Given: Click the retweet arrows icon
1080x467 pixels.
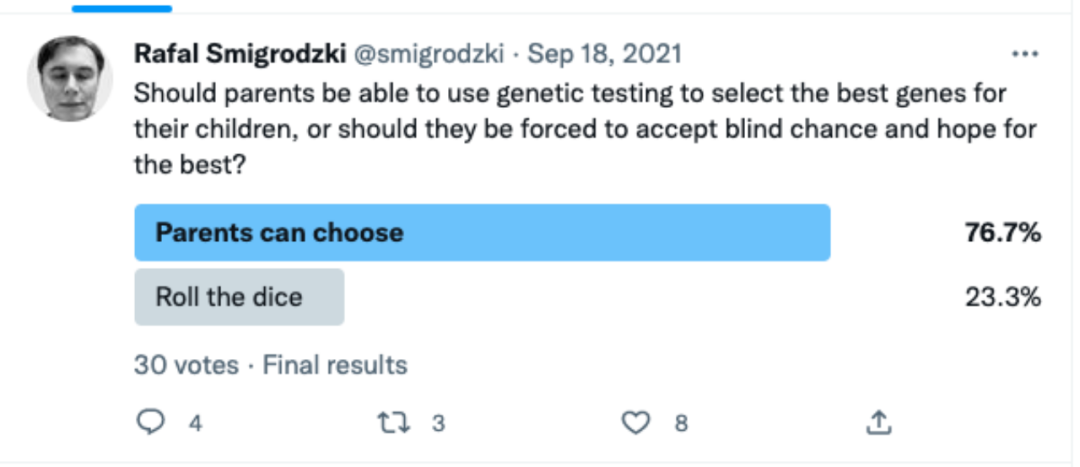Looking at the screenshot, I should coord(395,422).
